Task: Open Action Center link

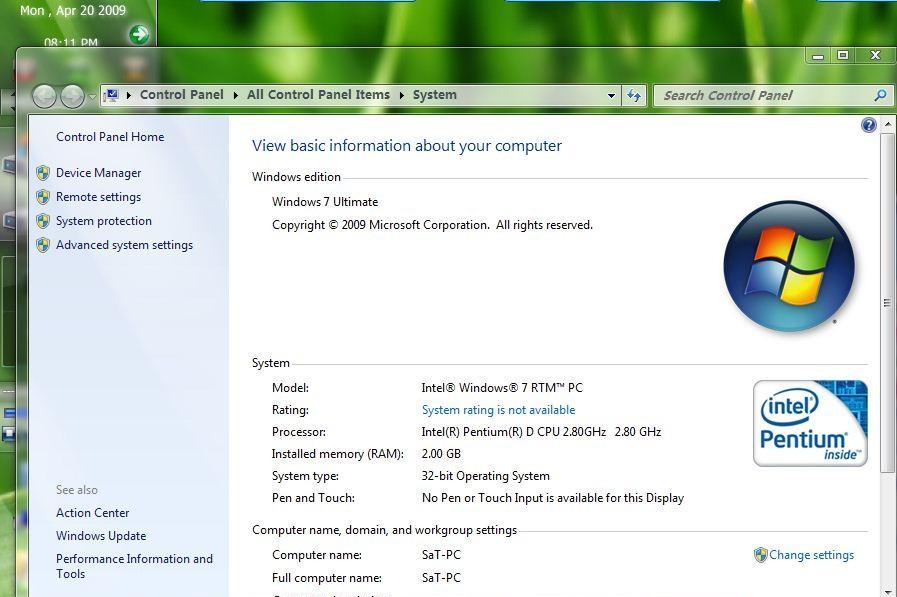Action: click(x=92, y=513)
